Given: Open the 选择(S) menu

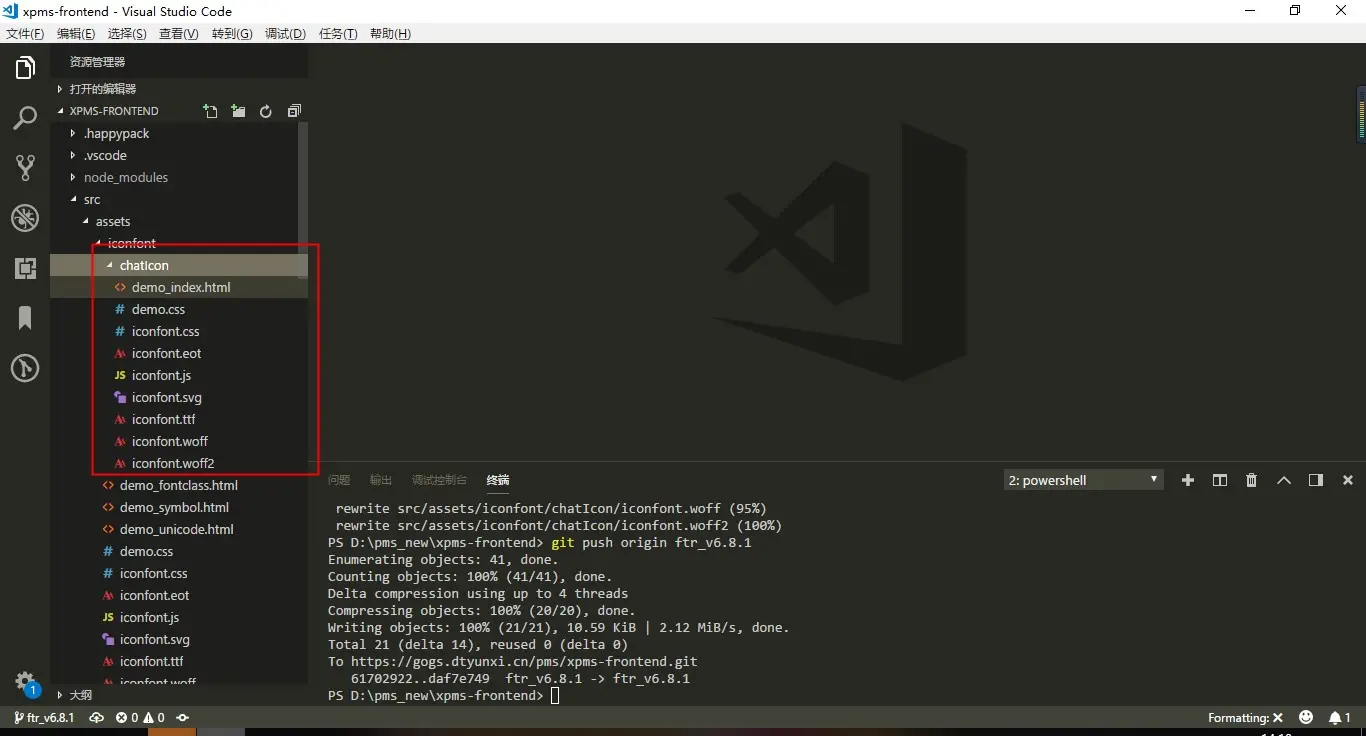Looking at the screenshot, I should click(127, 34).
